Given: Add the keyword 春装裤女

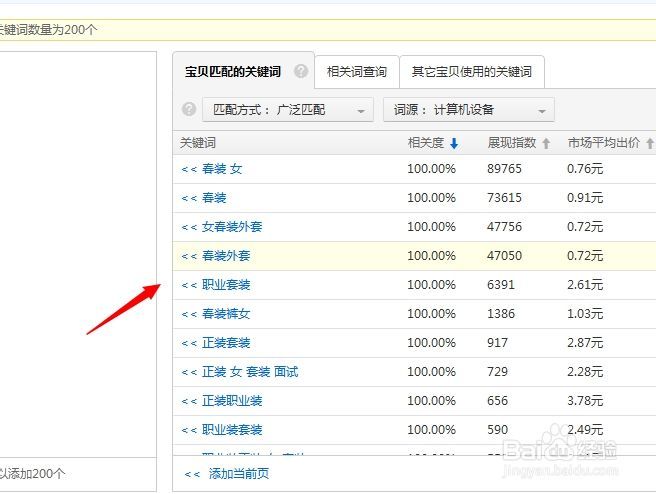Looking at the screenshot, I should click(226, 314).
